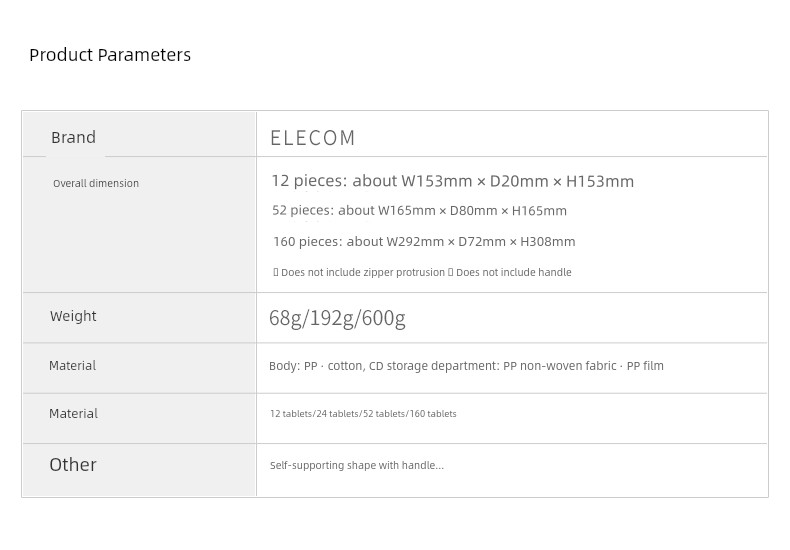Click 'PP non-woven fabric' in the material row
790x550 pixels.
tap(559, 366)
